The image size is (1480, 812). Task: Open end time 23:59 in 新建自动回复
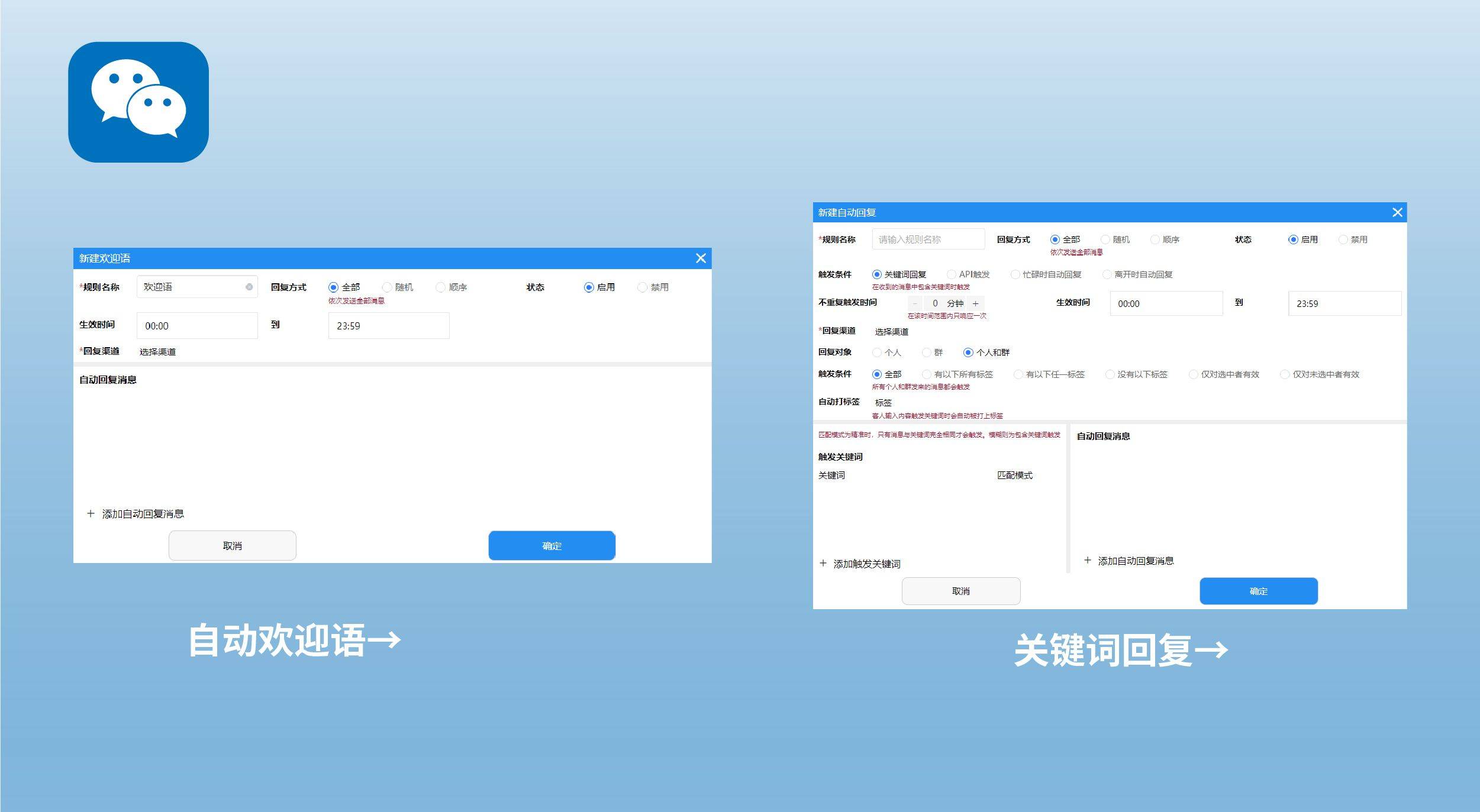tap(1345, 303)
